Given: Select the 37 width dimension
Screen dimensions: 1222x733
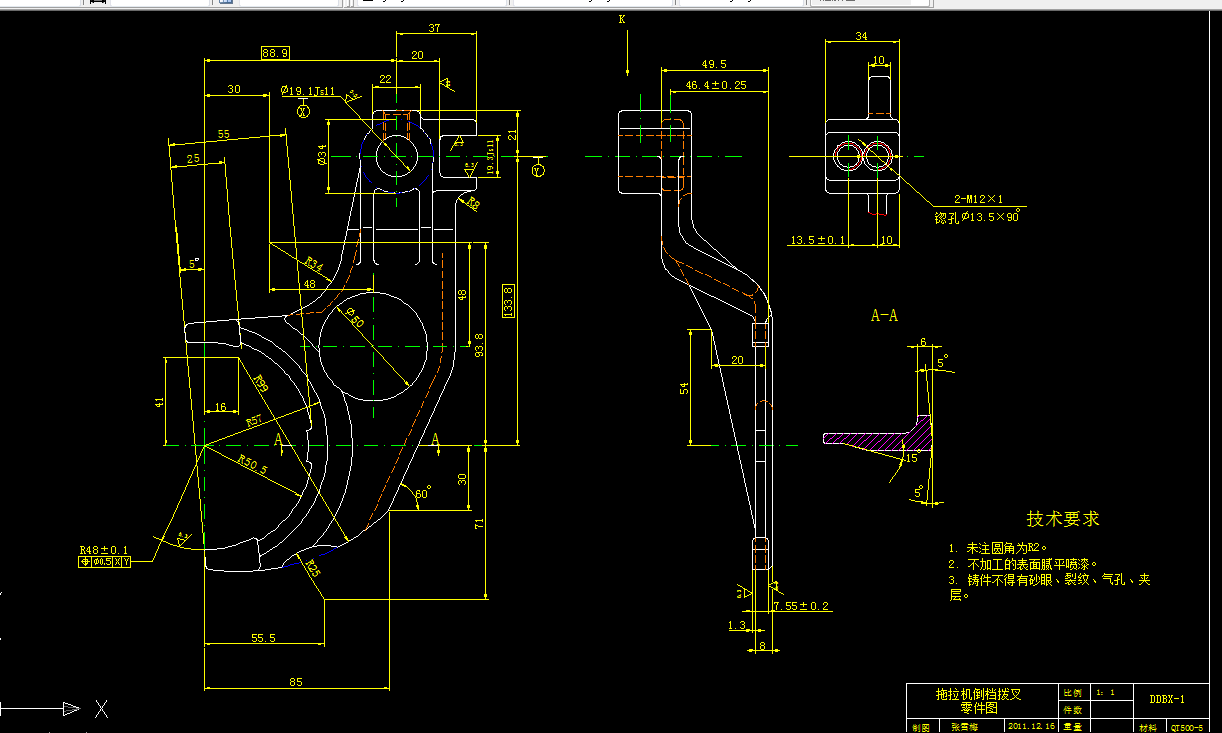Looking at the screenshot, I should tap(434, 27).
